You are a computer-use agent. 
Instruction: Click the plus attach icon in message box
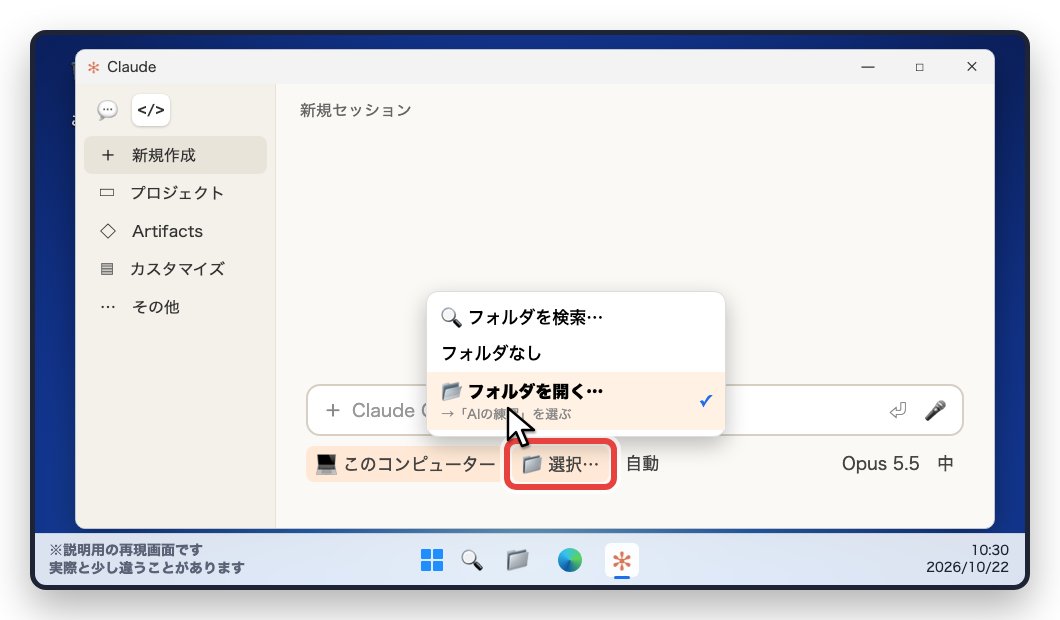coord(332,410)
